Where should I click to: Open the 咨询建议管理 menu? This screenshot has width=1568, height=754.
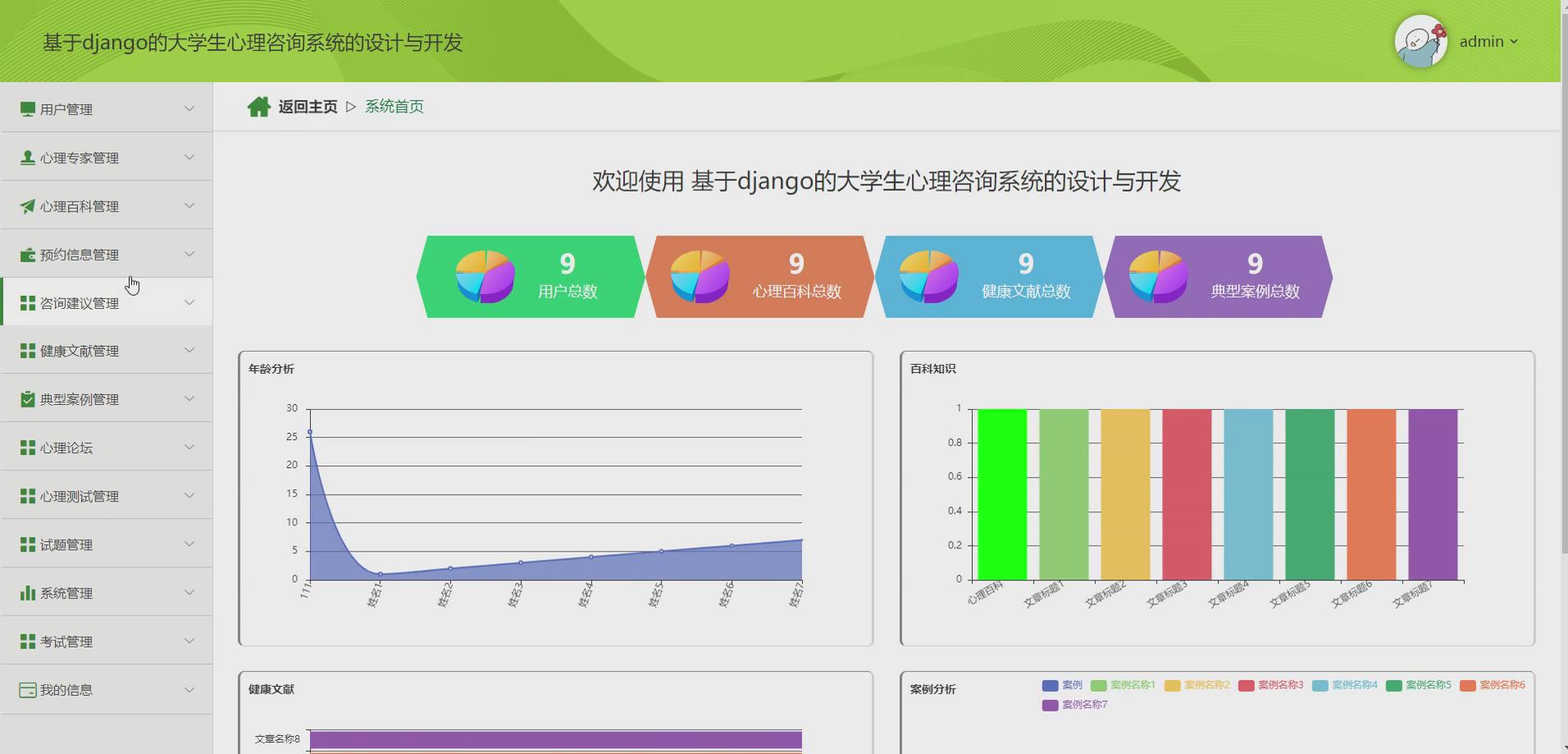pyautogui.click(x=107, y=302)
